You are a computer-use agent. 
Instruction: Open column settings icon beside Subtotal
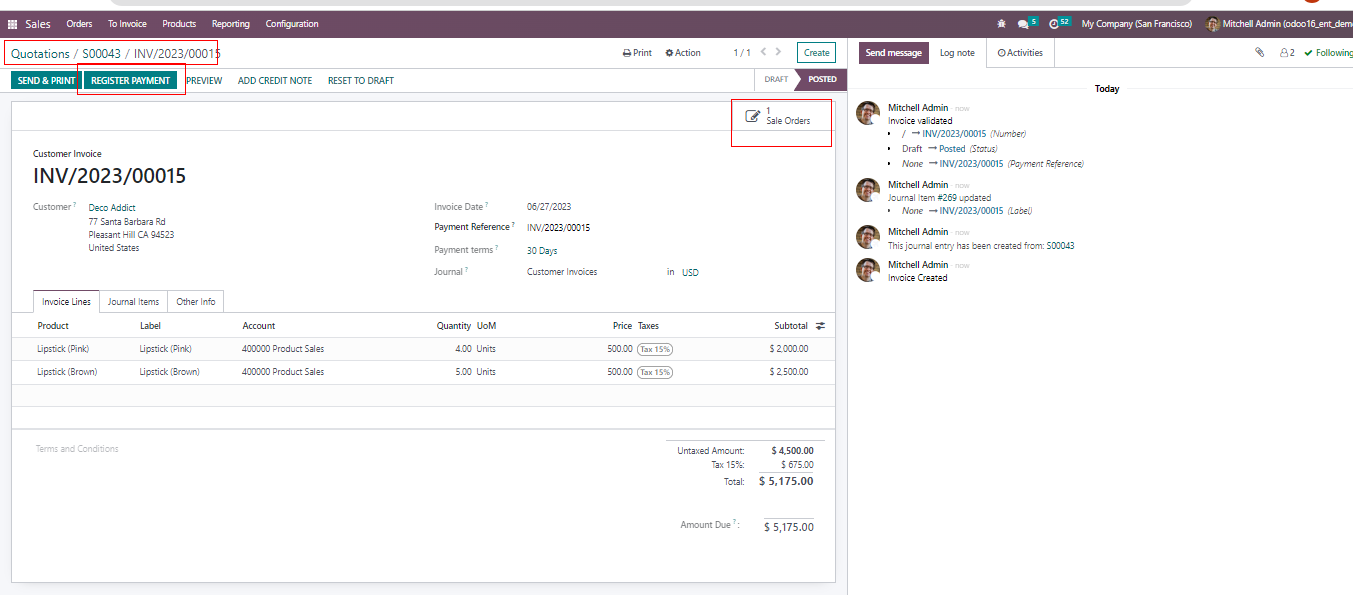click(x=821, y=326)
